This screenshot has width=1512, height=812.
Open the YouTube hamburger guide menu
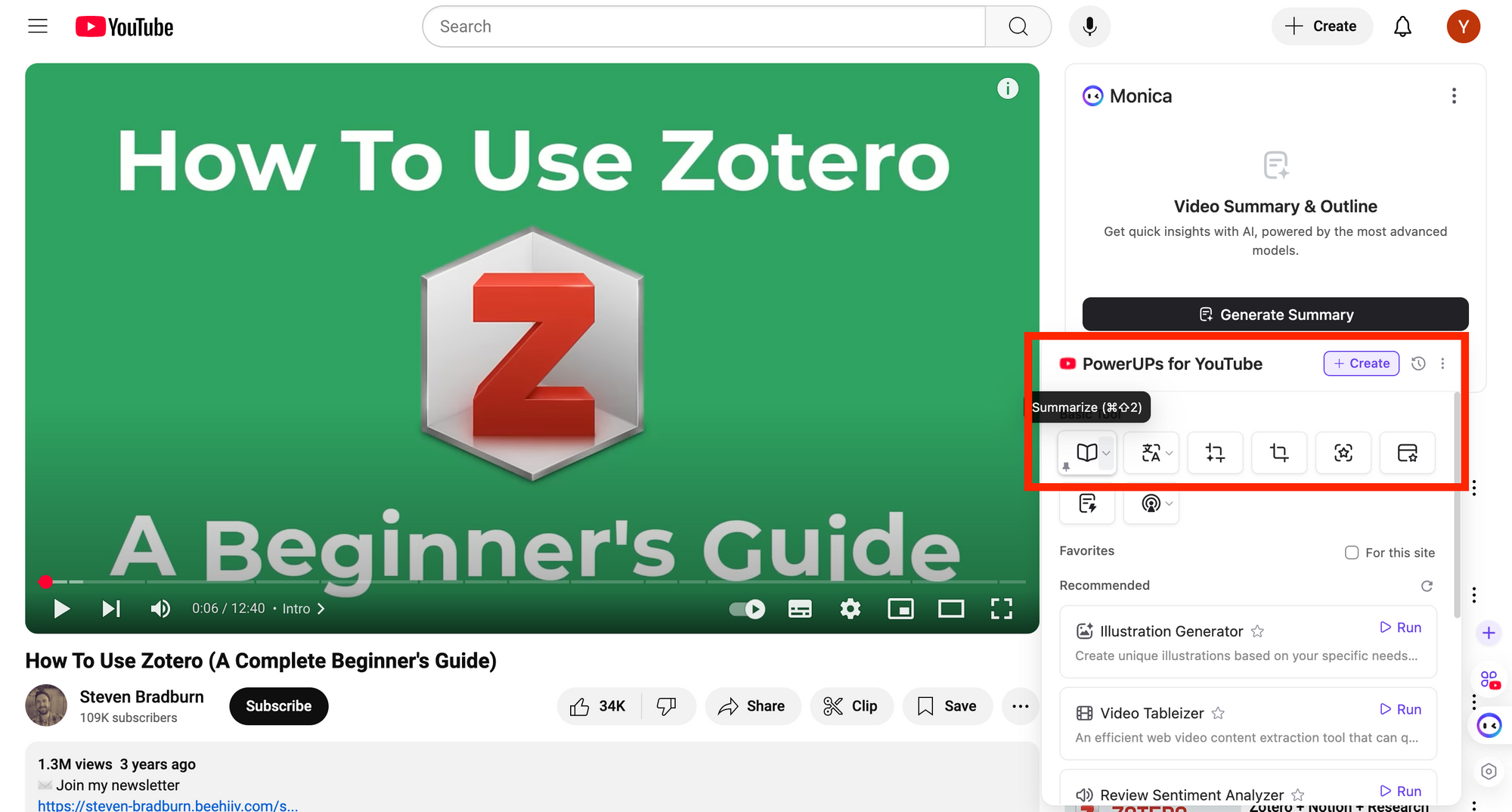38,26
